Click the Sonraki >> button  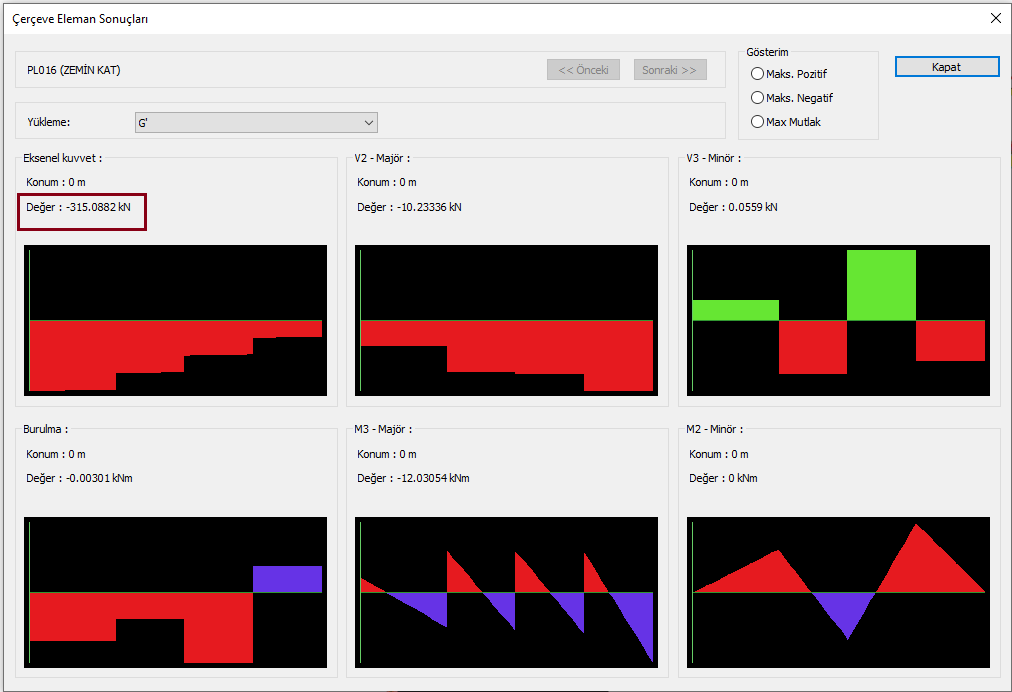[x=670, y=70]
